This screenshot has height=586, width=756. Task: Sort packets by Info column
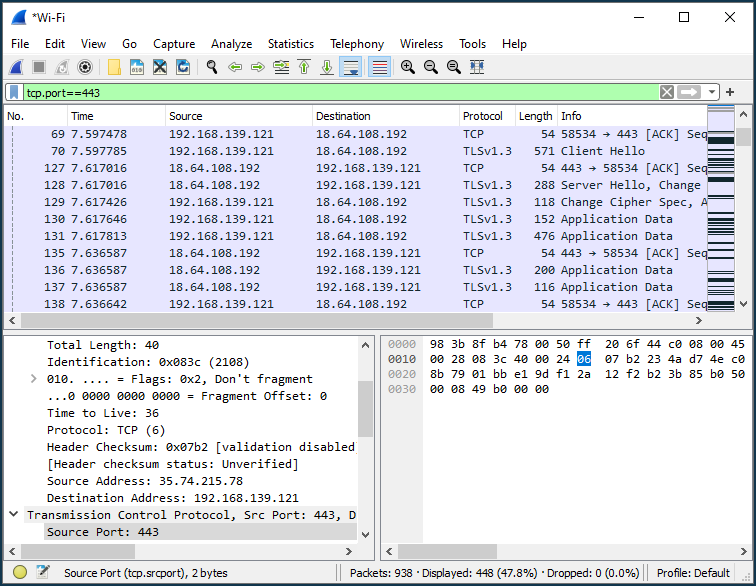tap(632, 116)
